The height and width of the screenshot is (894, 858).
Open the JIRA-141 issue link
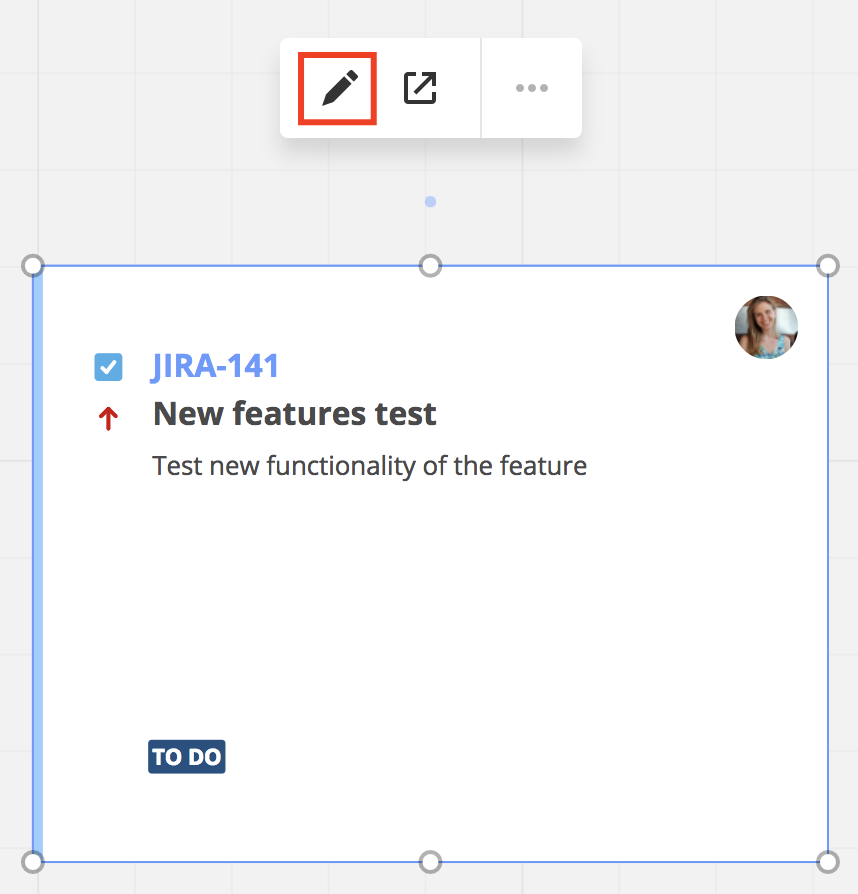[x=216, y=367]
